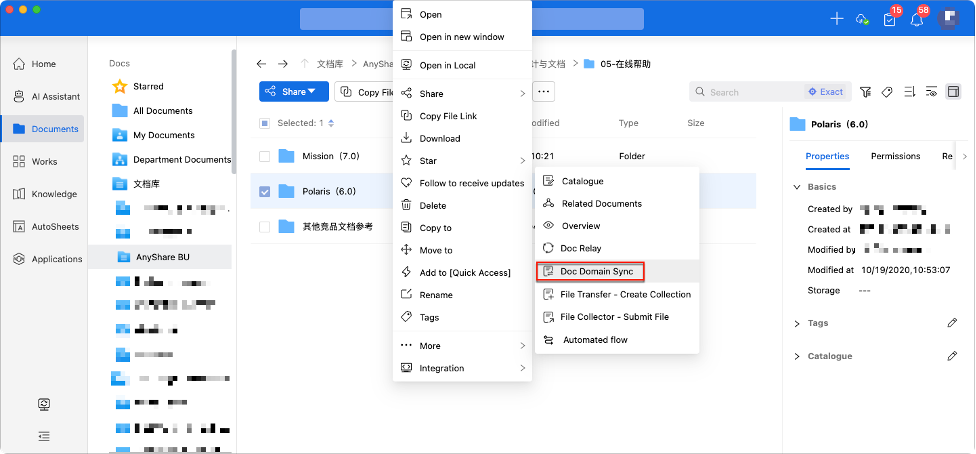Toggle the details side panel icon

[x=953, y=92]
